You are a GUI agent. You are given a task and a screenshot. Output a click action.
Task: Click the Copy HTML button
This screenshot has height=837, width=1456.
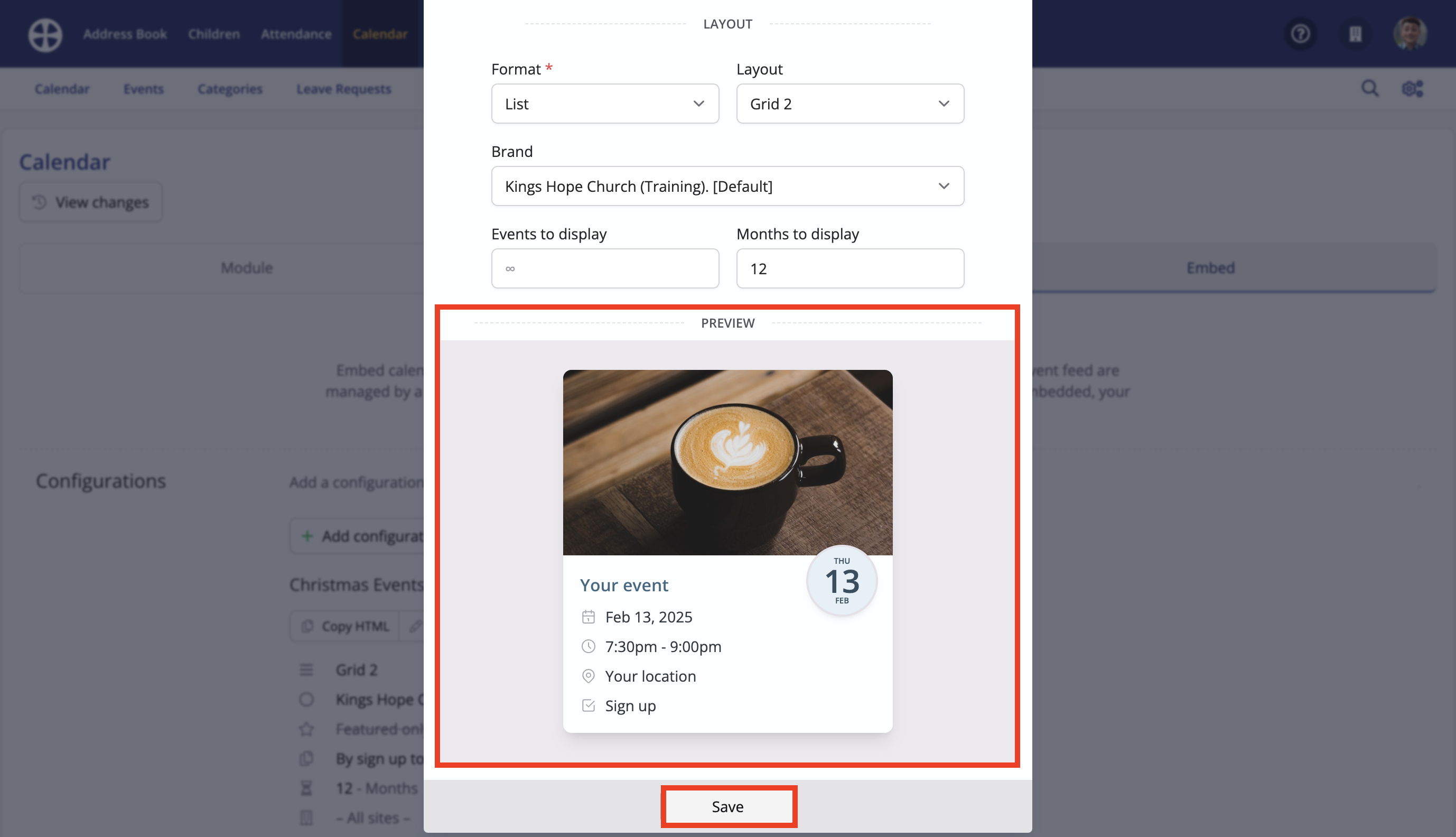(345, 626)
